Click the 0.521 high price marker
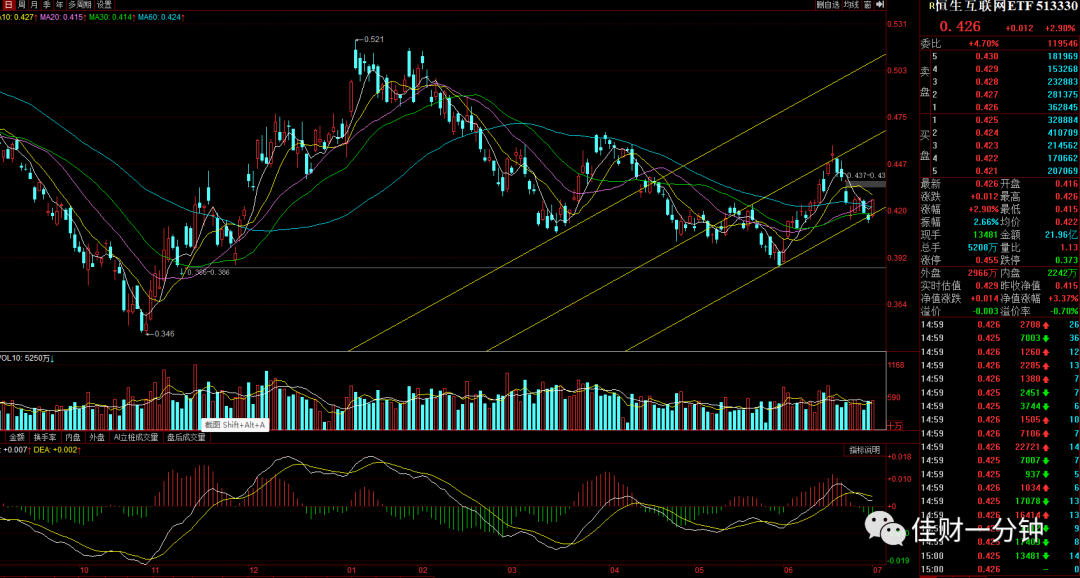 click(373, 39)
